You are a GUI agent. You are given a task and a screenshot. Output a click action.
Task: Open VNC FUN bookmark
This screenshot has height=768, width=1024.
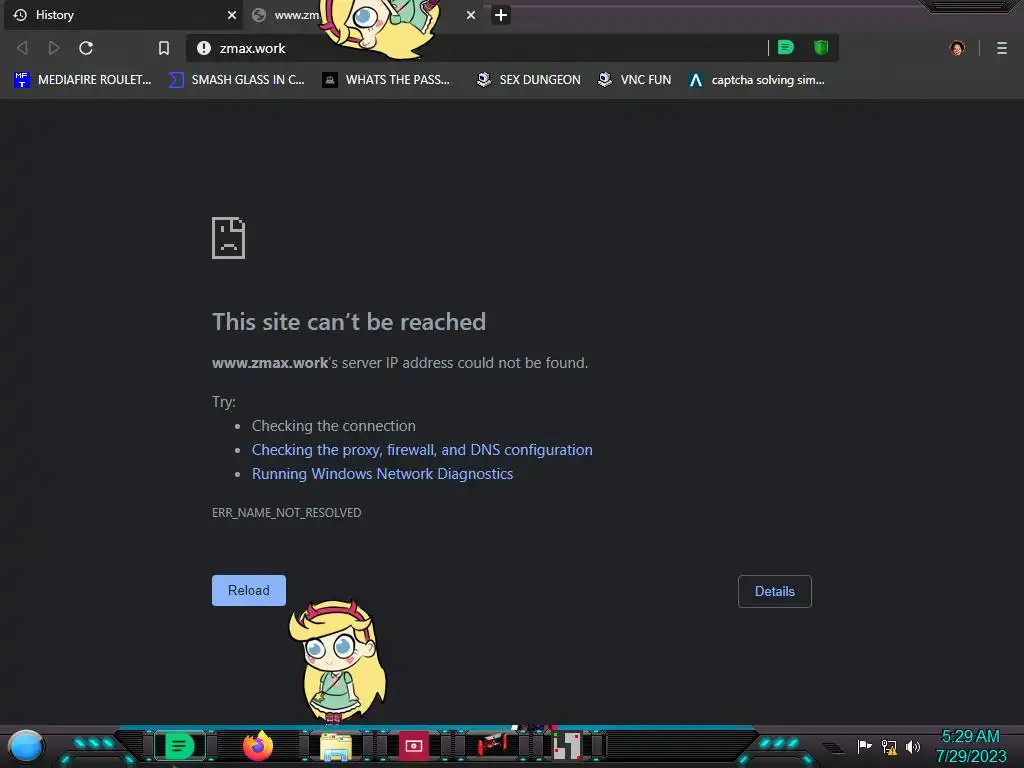click(x=635, y=80)
